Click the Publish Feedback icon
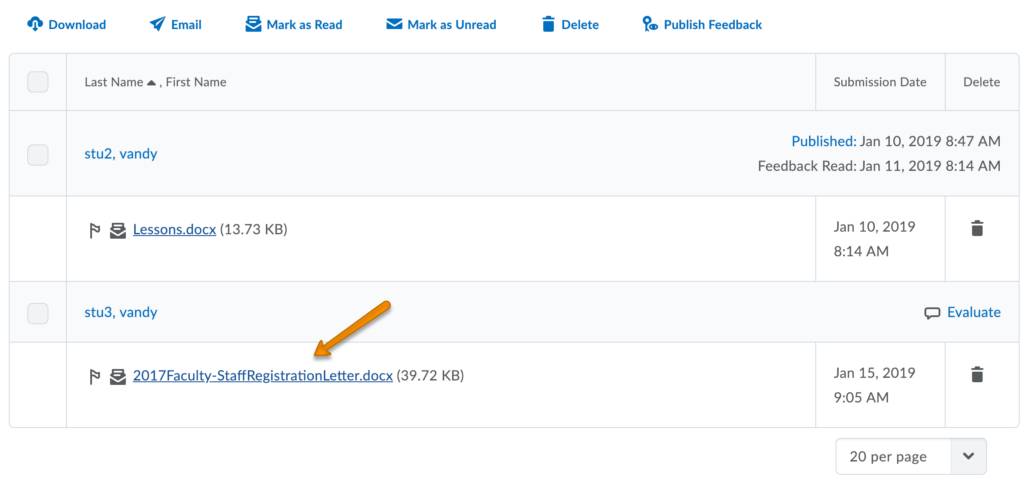This screenshot has width=1024, height=480. coord(650,24)
